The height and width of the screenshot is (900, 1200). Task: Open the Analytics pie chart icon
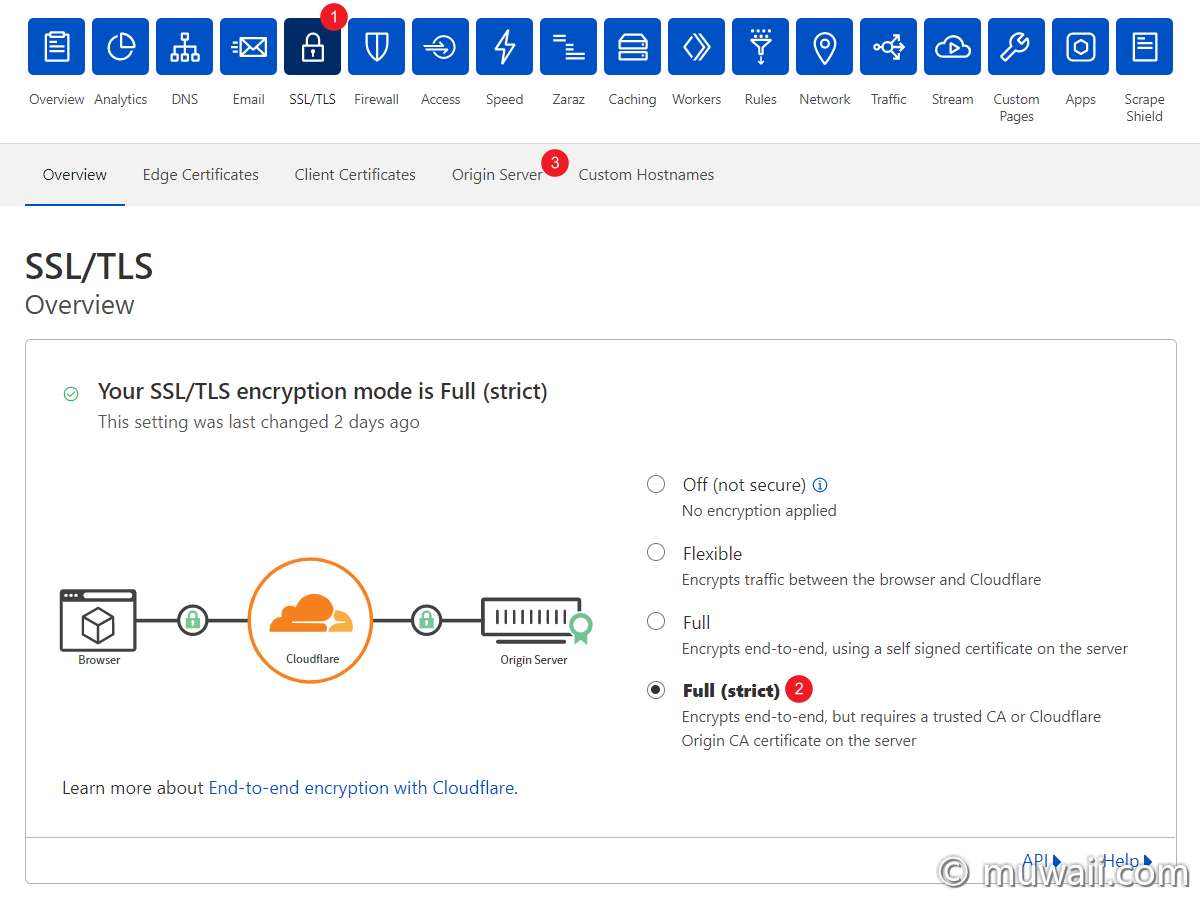tap(121, 47)
